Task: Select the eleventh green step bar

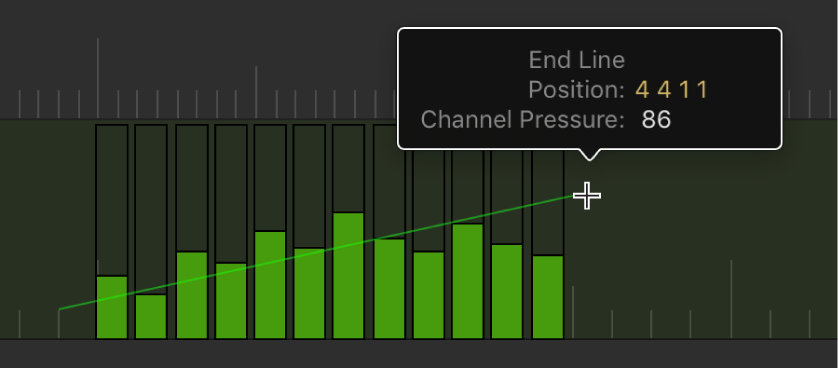Action: (507, 291)
